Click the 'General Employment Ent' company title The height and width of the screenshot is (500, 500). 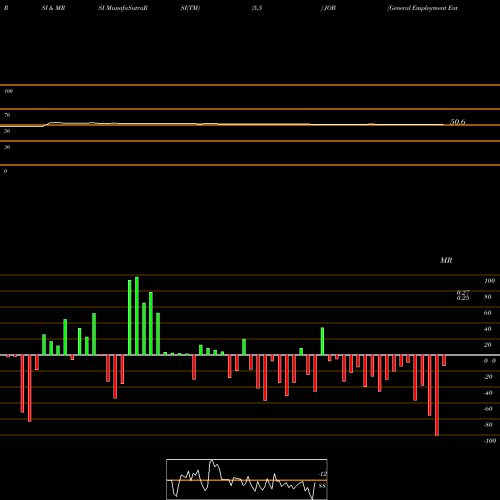coord(422,8)
